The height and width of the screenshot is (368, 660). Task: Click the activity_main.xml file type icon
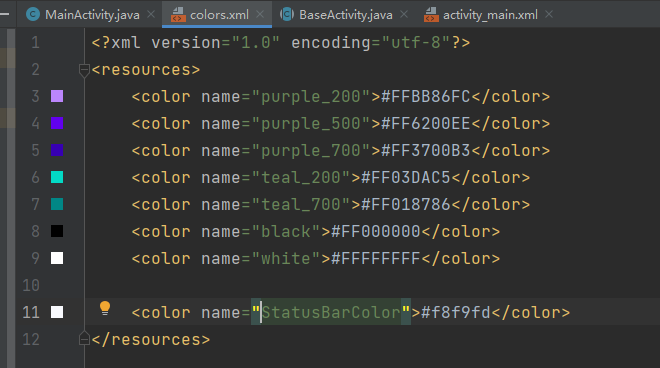pyautogui.click(x=431, y=15)
